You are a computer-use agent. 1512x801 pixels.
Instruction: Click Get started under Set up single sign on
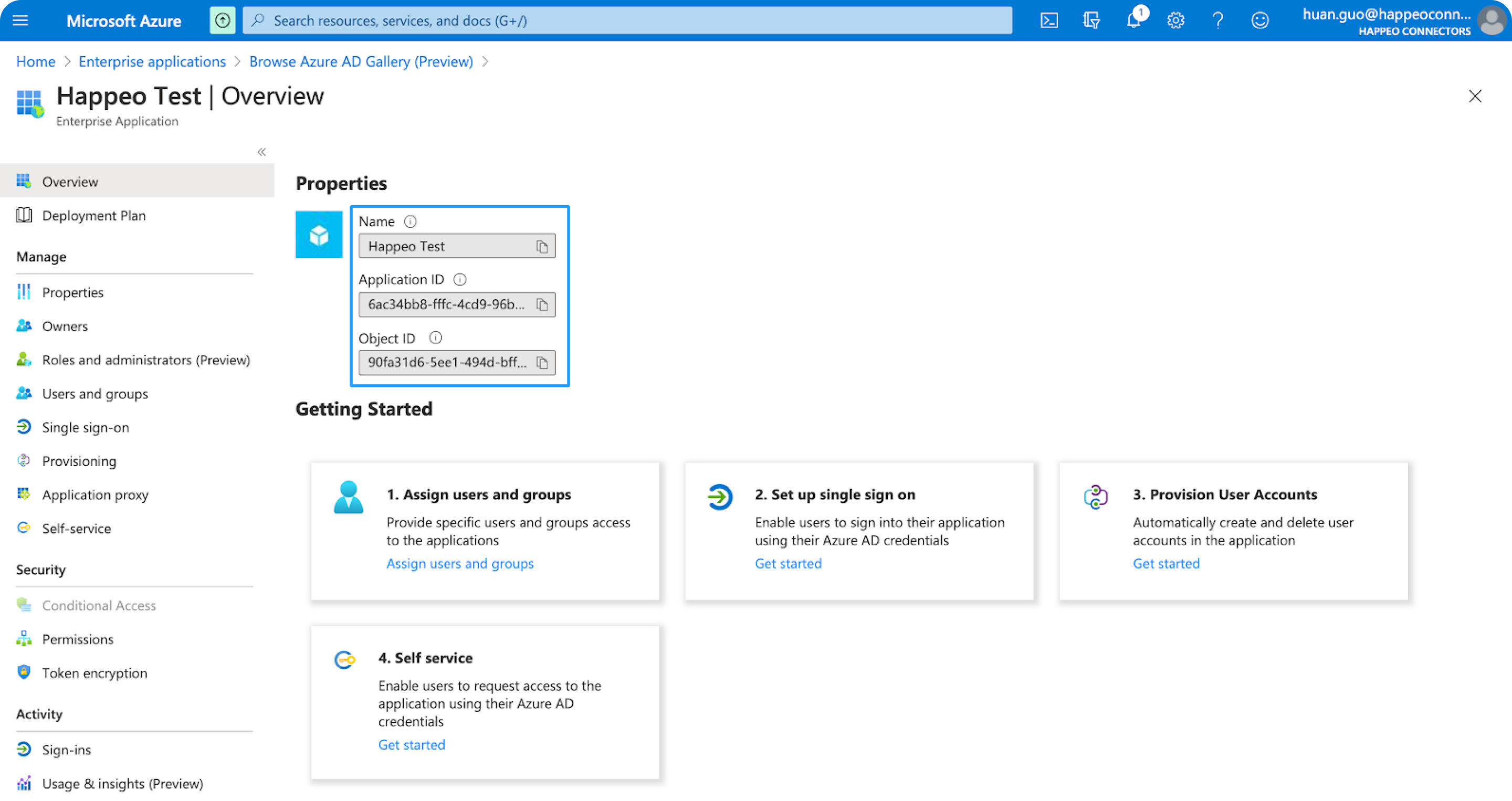click(787, 563)
